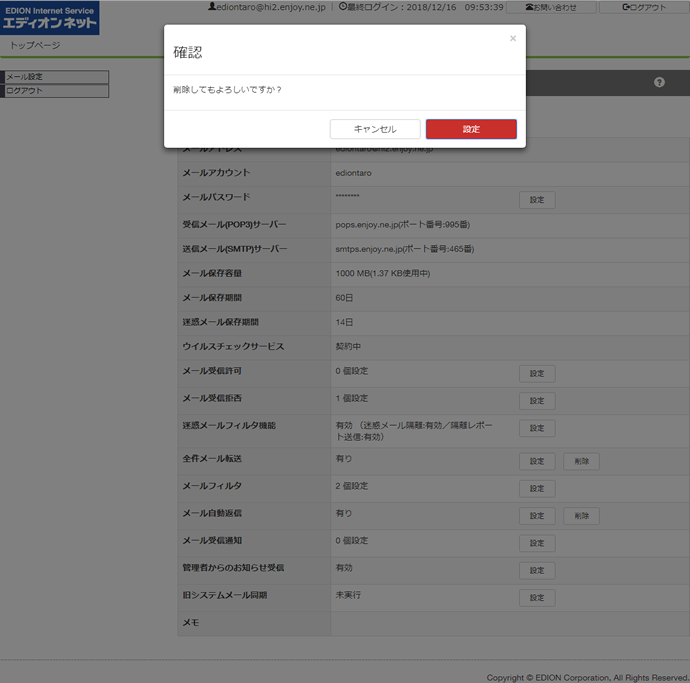Click 設定 for メール受信許可
This screenshot has width=690, height=683.
click(536, 373)
